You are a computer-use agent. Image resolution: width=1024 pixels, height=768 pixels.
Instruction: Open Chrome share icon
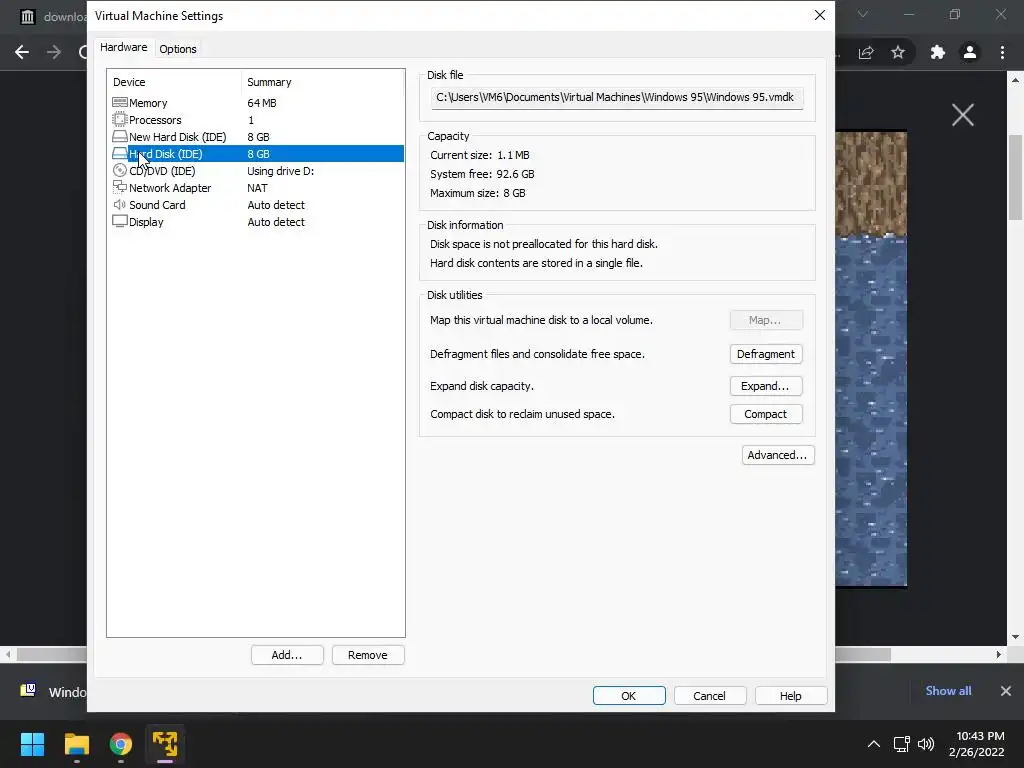(866, 52)
